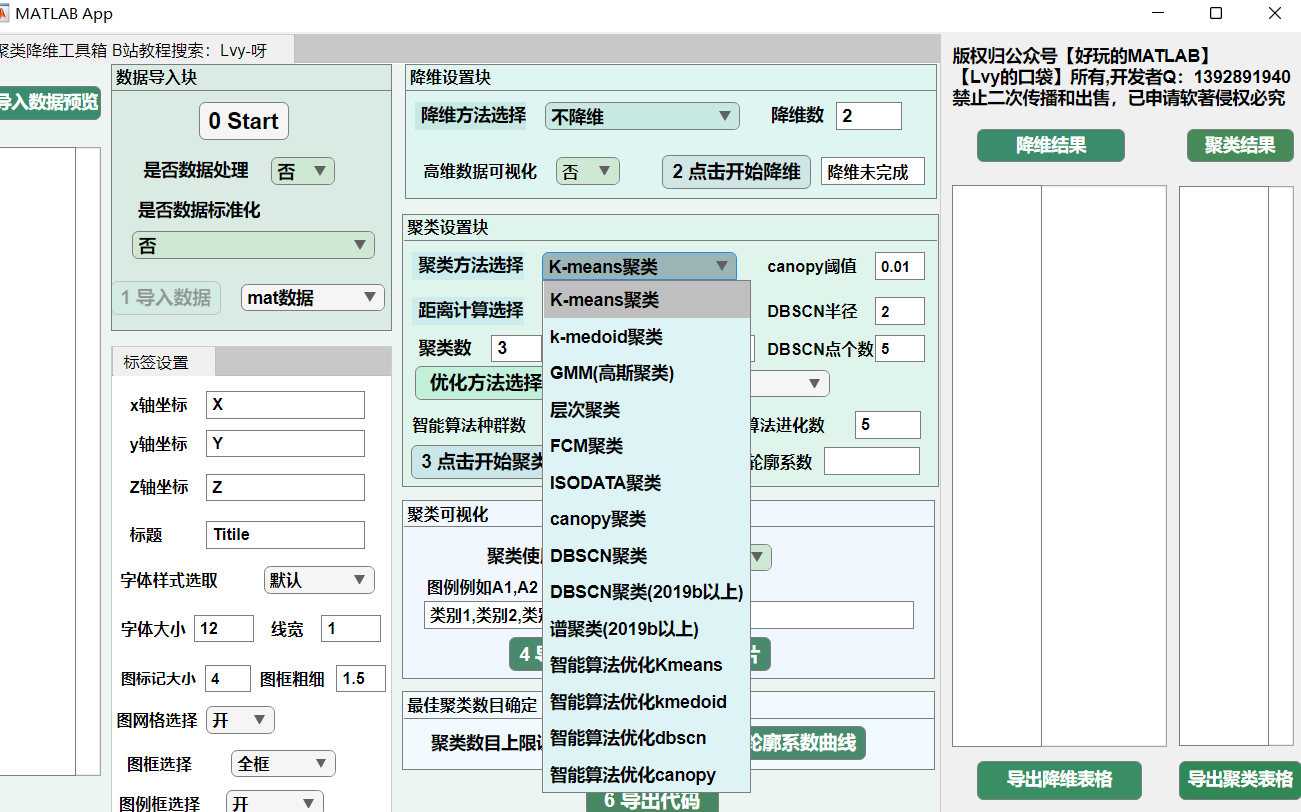1301x812 pixels.
Task: Select ISODATA聚类 option
Action: tap(605, 483)
